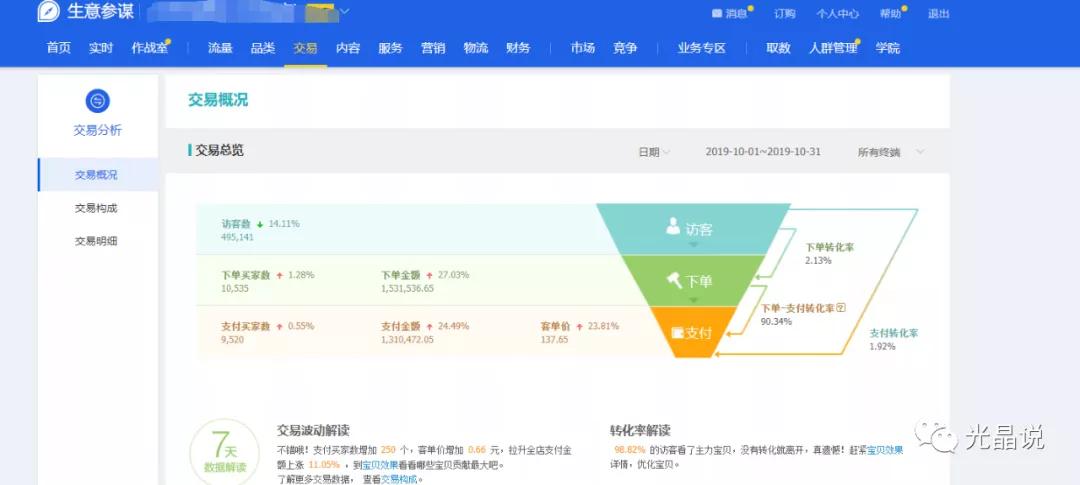Expand the shop name dropdown arrow in header
This screenshot has width=1080, height=485.
(344, 12)
